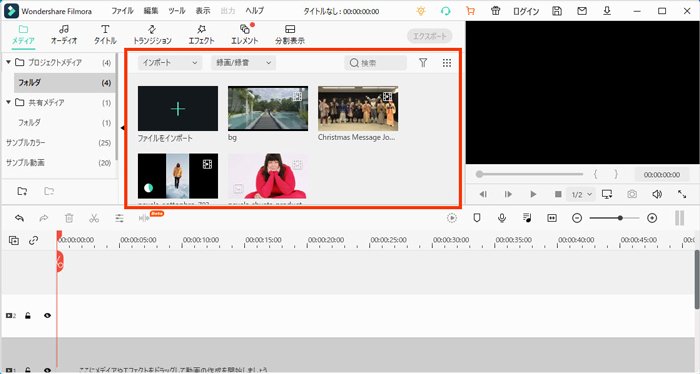Click the undo arrow icon
Viewport: 700px width, 374px height.
pos(19,218)
